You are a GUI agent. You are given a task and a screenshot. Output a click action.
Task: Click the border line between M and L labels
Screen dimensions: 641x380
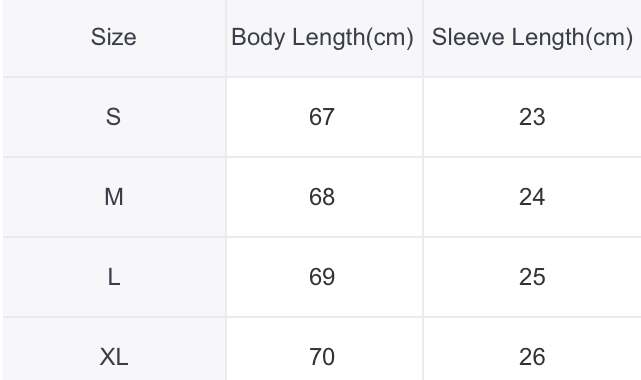pyautogui.click(x=114, y=237)
